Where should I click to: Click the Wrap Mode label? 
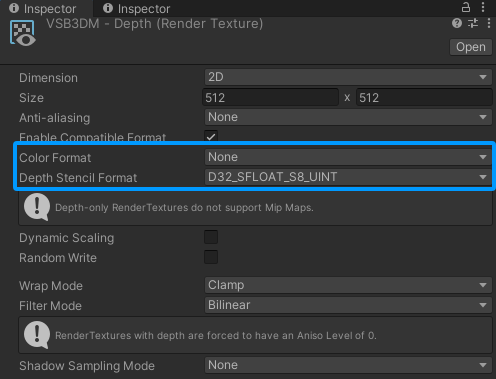(x=51, y=286)
